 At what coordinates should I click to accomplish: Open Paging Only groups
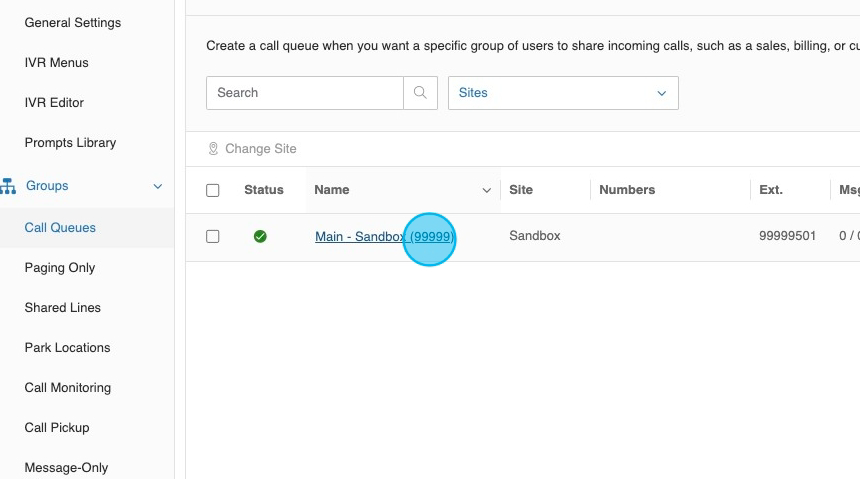click(x=59, y=267)
